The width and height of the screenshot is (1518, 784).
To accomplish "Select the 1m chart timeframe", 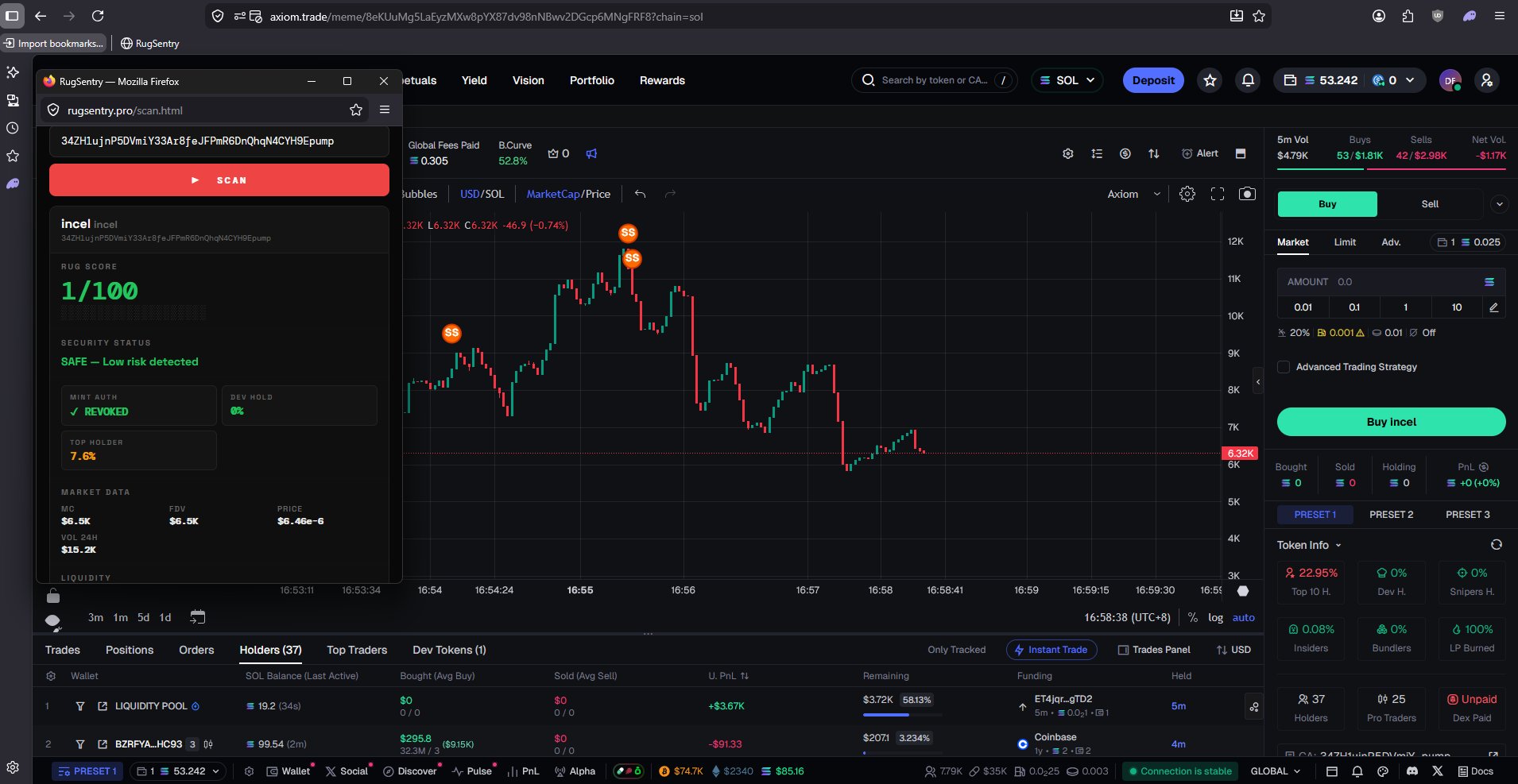I will (121, 617).
